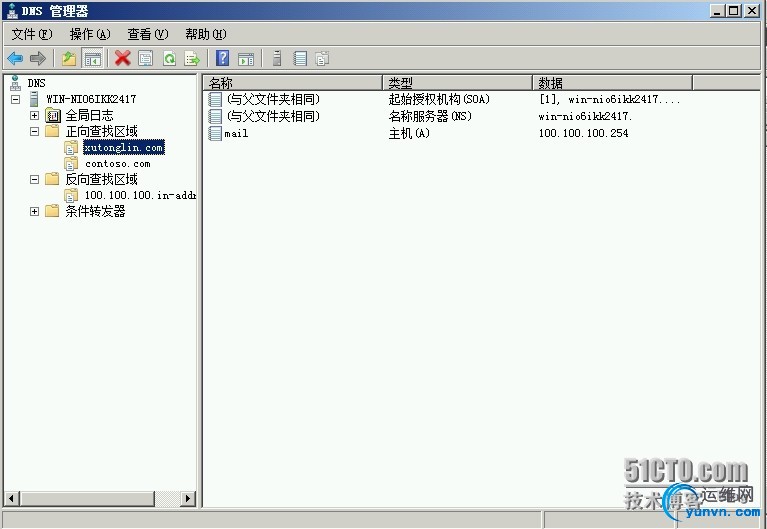Open the 文件(F) menu

pyautogui.click(x=32, y=34)
